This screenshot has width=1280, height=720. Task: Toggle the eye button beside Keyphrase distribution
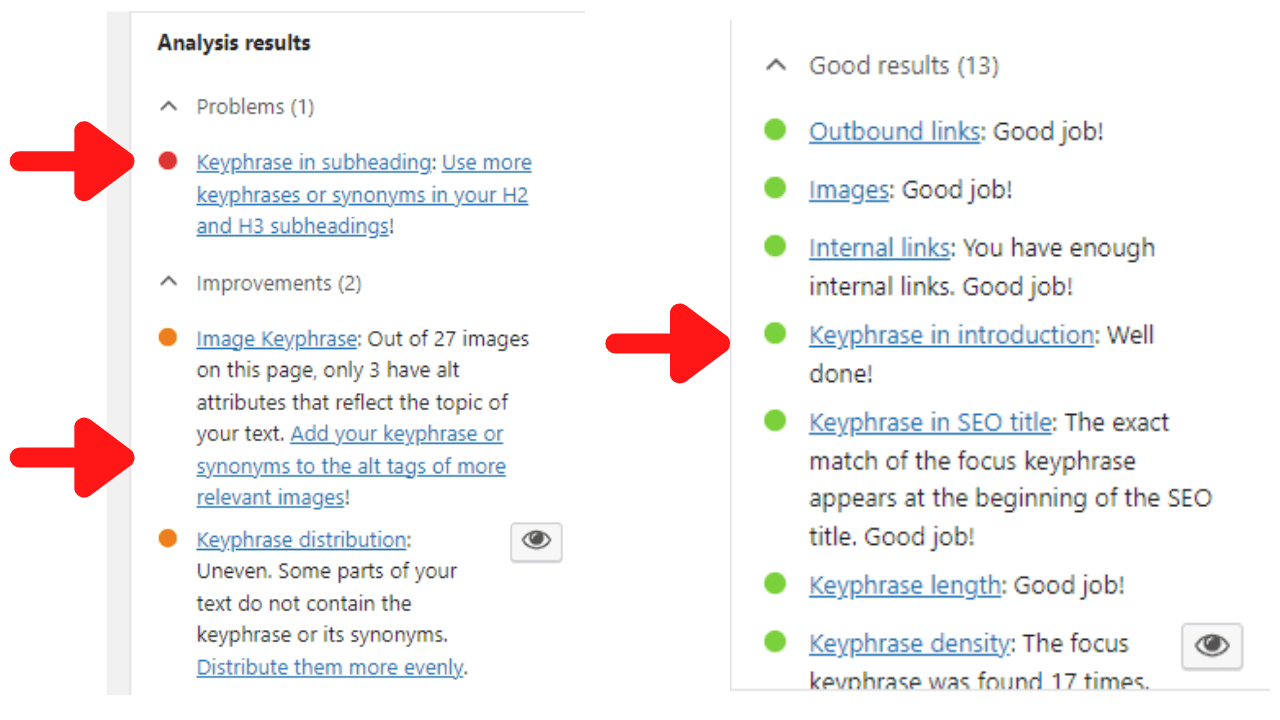click(x=536, y=541)
